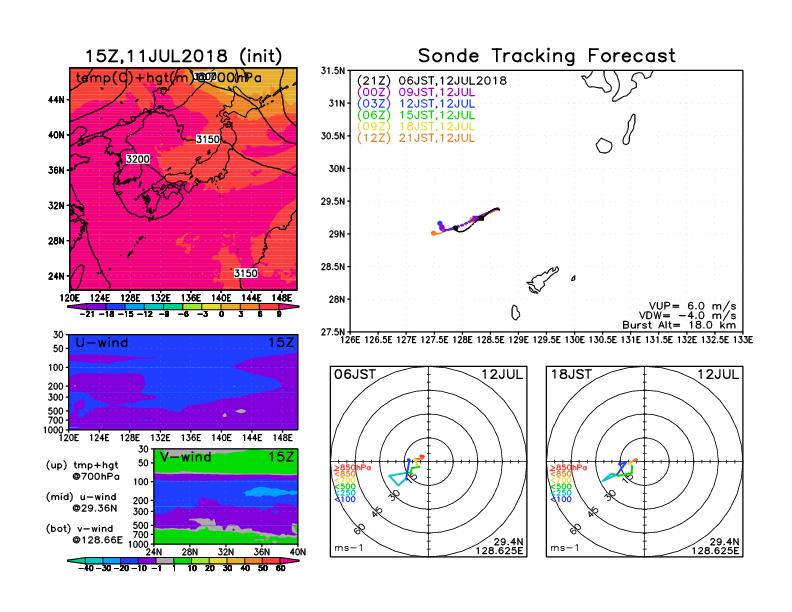Image resolution: width=792 pixels, height=612 pixels.
Task: Click the '06JST' hodograph title
Action: (x=355, y=375)
